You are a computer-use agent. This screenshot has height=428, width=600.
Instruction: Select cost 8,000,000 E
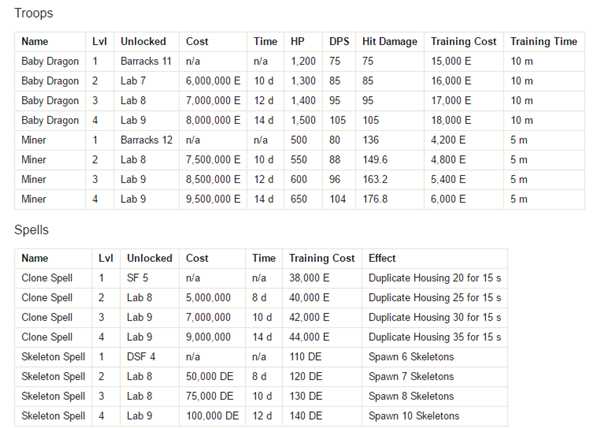coord(213,120)
